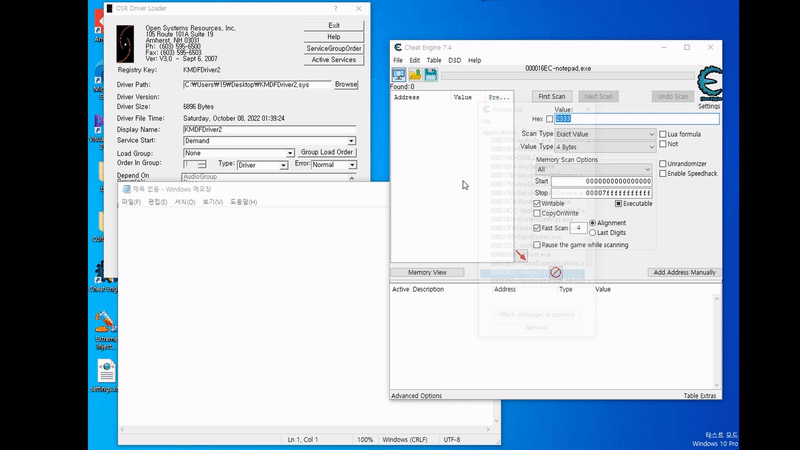Check the Not option
Image resolution: width=800 pixels, height=450 pixels.
[662, 144]
